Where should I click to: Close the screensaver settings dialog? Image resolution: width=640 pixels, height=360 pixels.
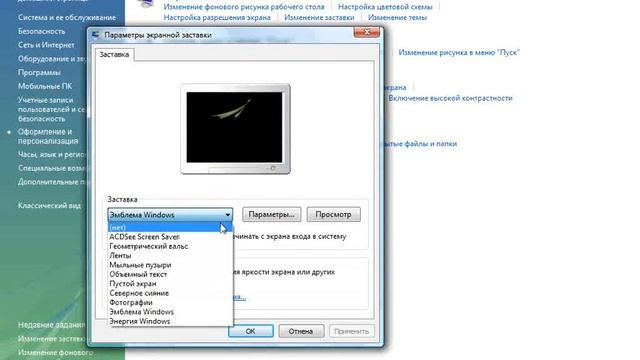(x=367, y=32)
